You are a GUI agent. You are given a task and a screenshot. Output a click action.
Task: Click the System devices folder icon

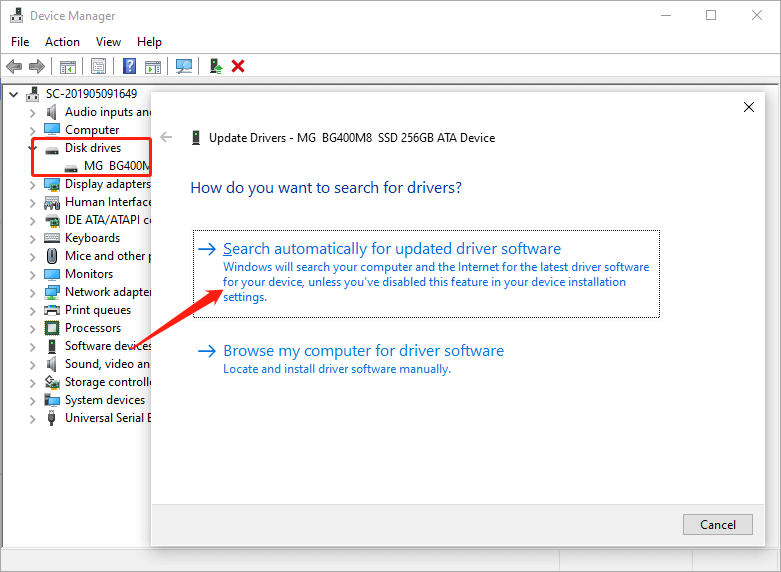click(x=52, y=400)
